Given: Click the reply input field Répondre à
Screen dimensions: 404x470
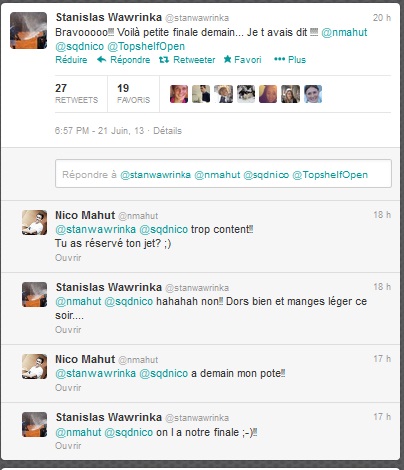Looking at the screenshot, I should [223, 174].
